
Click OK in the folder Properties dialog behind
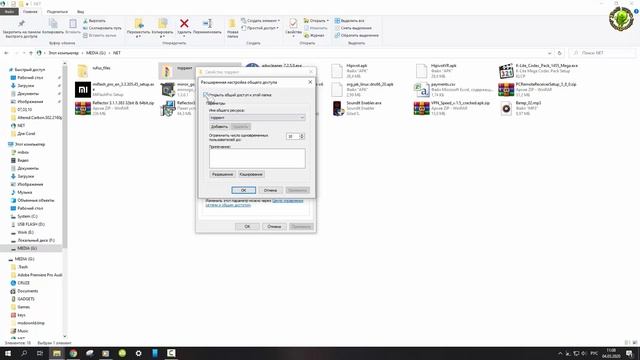point(247,227)
